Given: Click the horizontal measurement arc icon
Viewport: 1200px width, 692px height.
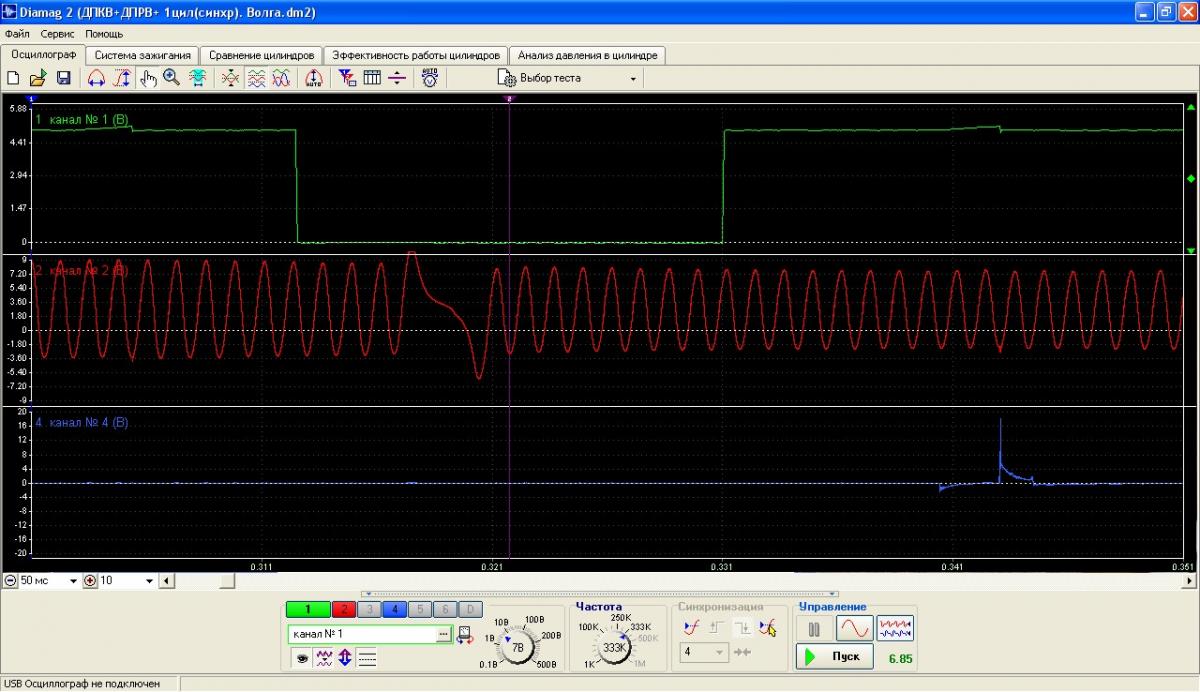Looking at the screenshot, I should pos(97,78).
